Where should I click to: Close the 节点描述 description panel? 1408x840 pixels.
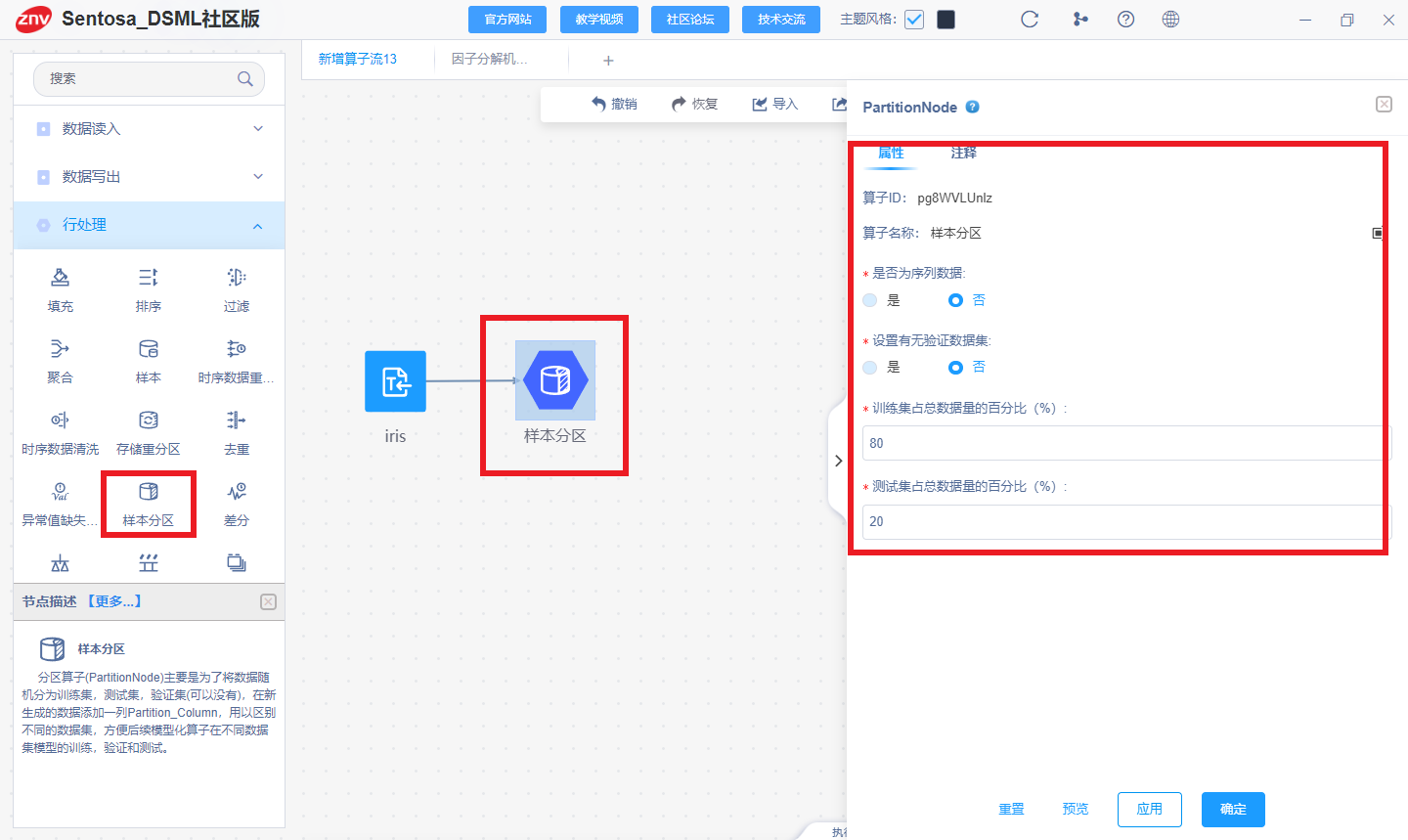point(268,601)
